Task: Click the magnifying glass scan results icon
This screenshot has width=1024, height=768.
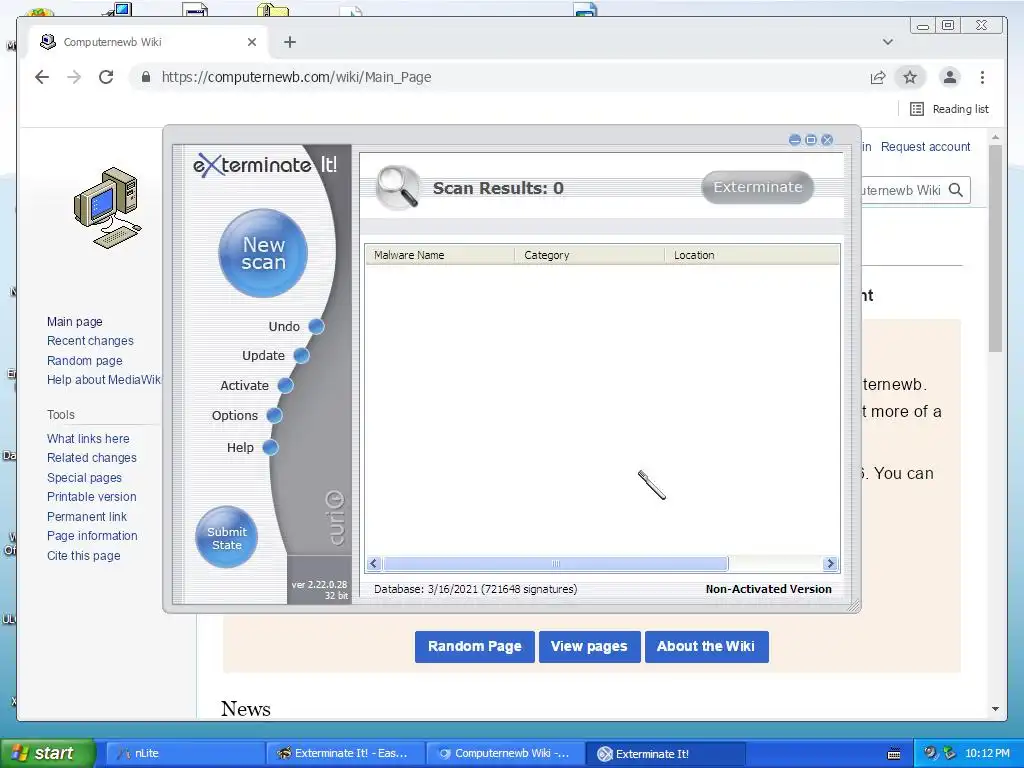Action: (398, 187)
